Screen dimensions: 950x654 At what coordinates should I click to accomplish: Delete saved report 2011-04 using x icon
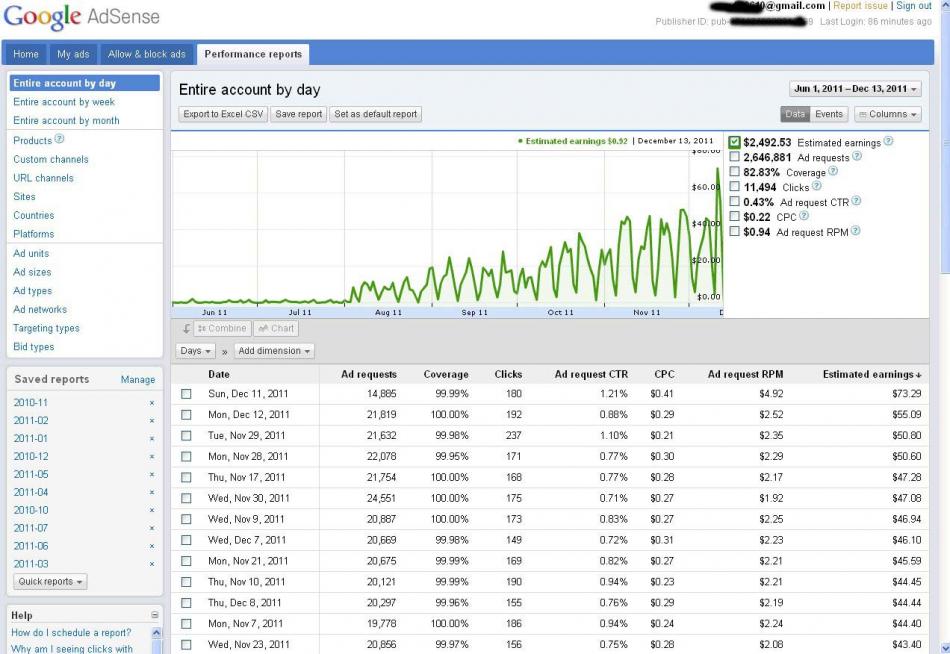pyautogui.click(x=152, y=492)
